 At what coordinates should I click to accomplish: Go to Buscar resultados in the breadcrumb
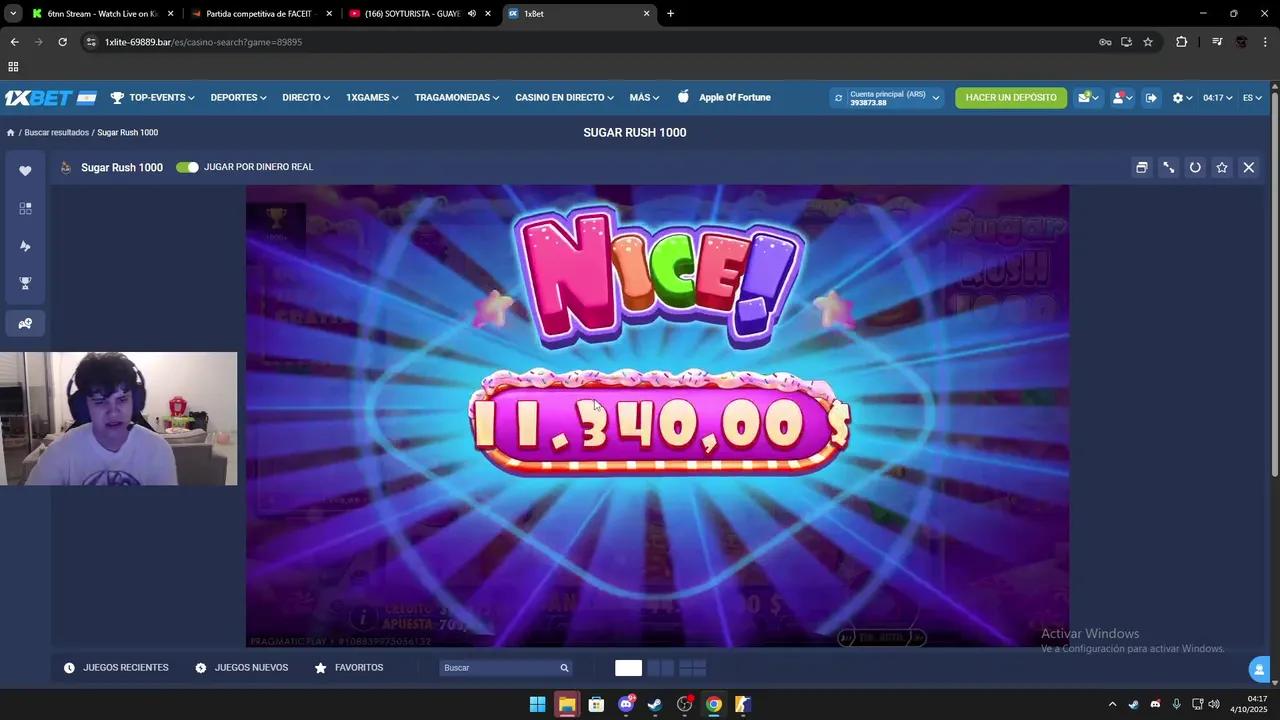57,133
